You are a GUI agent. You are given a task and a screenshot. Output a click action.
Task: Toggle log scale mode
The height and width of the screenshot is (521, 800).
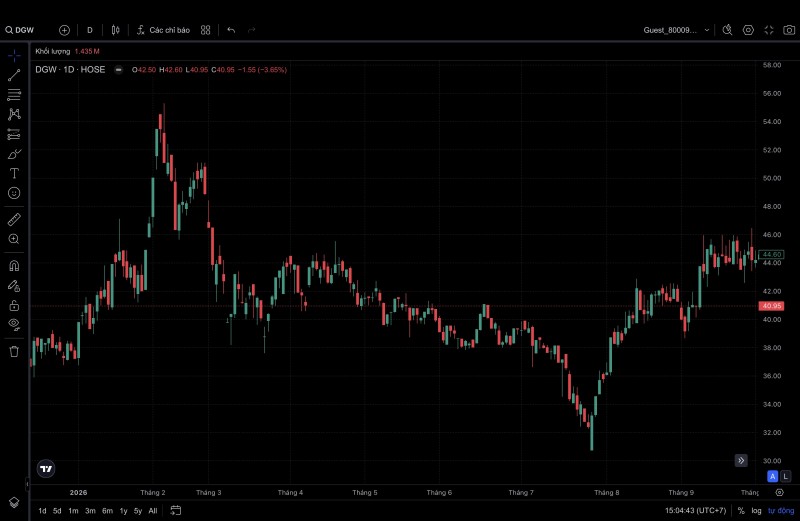756,511
